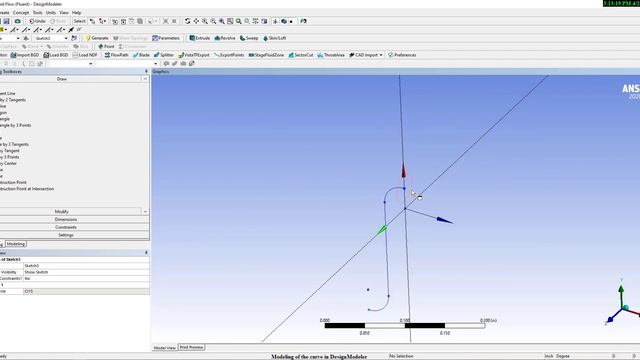The width and height of the screenshot is (640, 360).
Task: Click the Undo button
Action: pyautogui.click(x=38, y=21)
